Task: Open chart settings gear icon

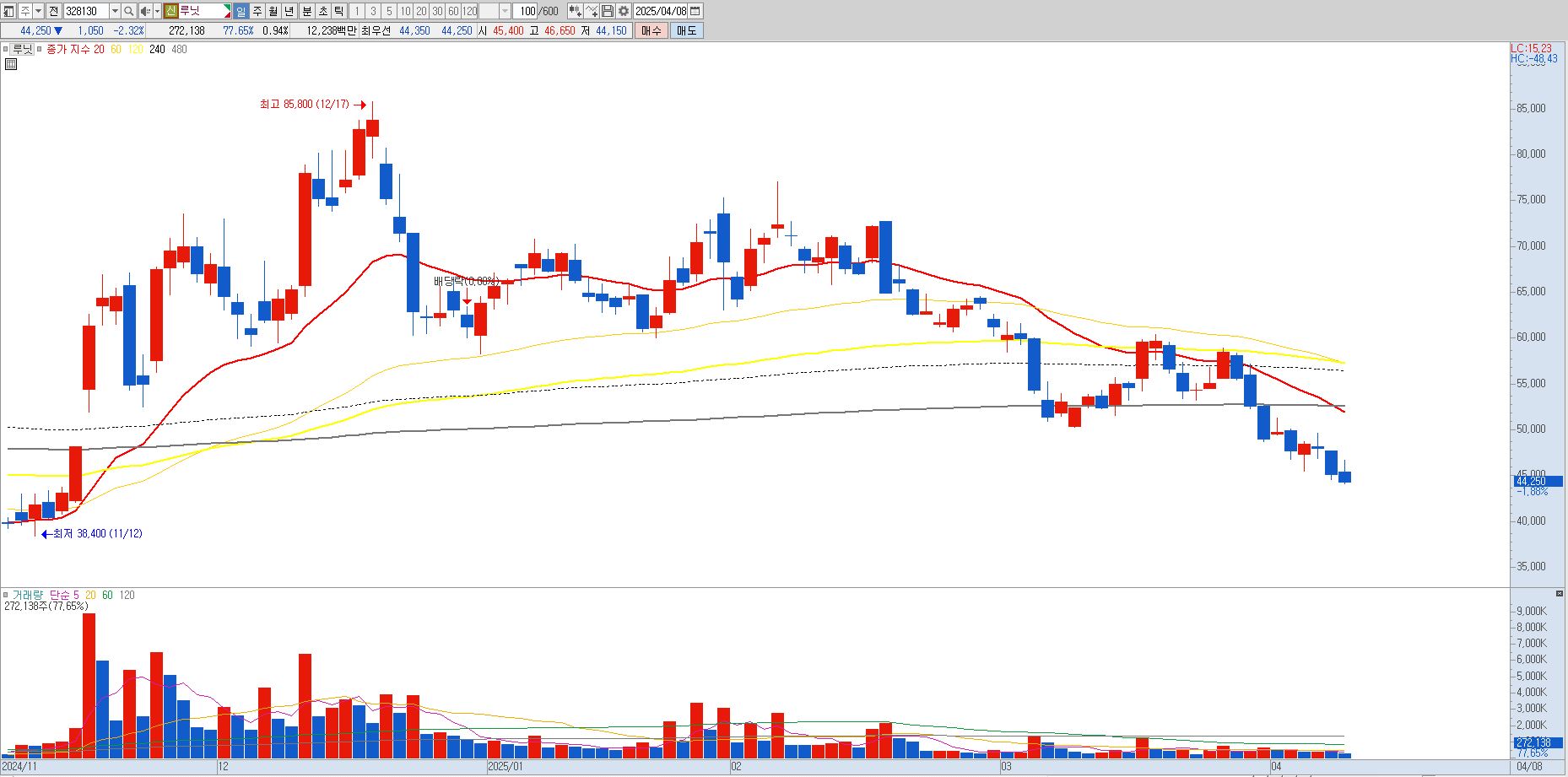Action: (624, 11)
